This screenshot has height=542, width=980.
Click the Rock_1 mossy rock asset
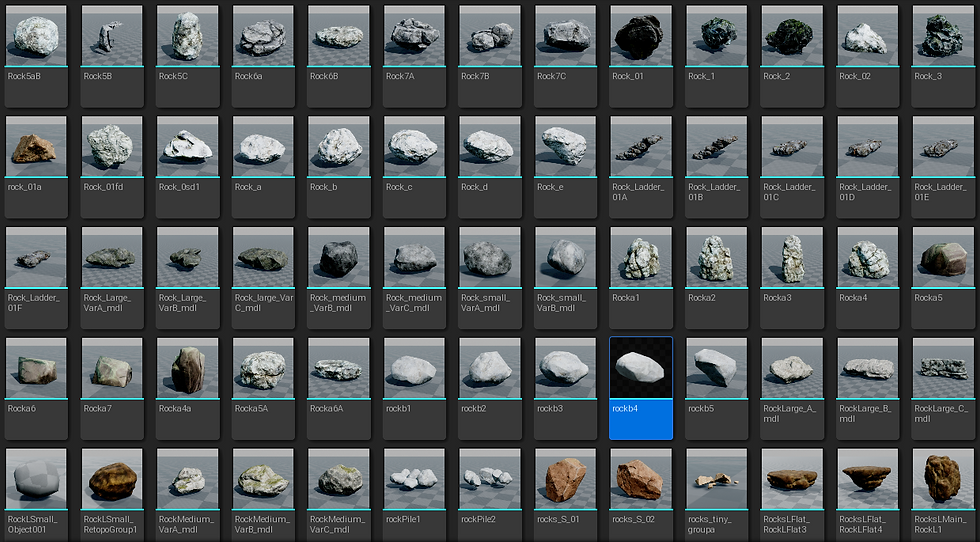click(x=717, y=56)
